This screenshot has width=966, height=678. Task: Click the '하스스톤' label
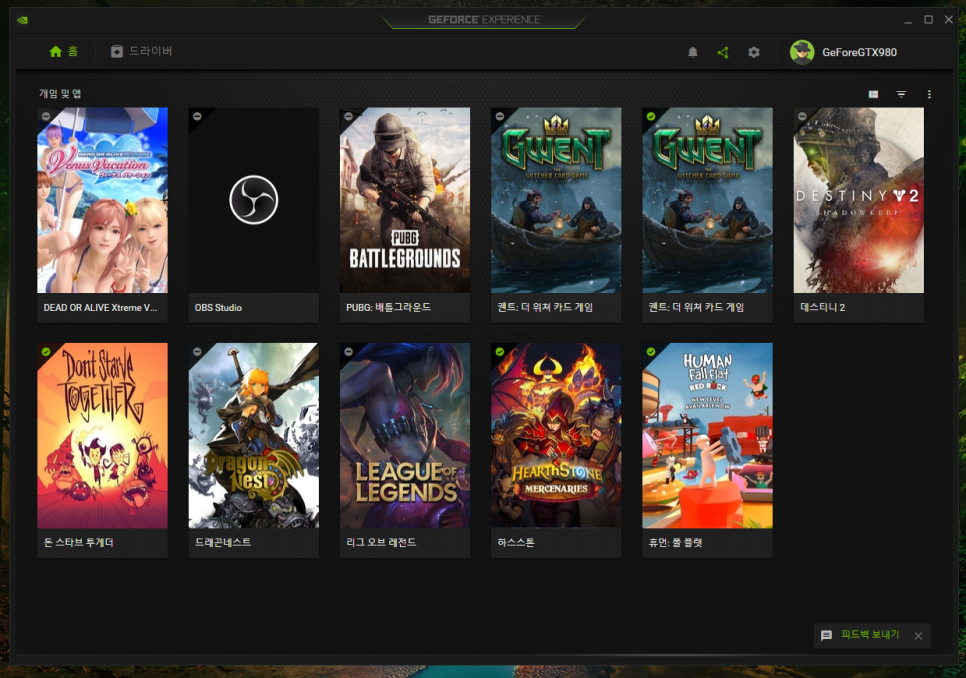516,543
